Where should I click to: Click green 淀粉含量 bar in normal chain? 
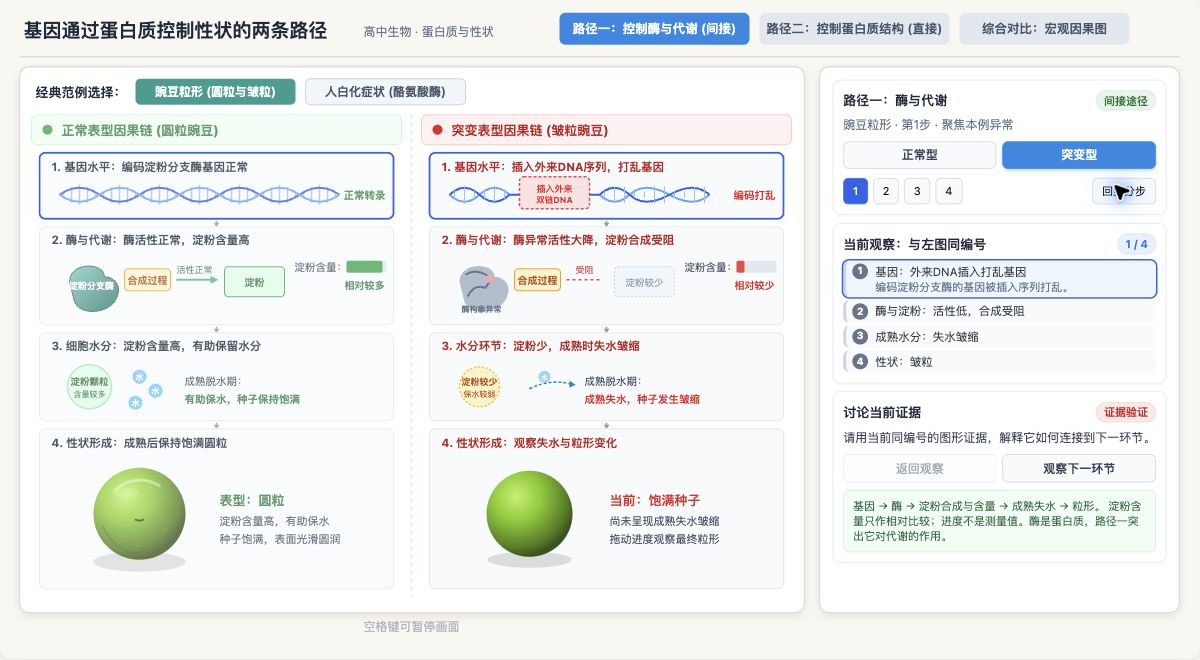click(x=365, y=267)
